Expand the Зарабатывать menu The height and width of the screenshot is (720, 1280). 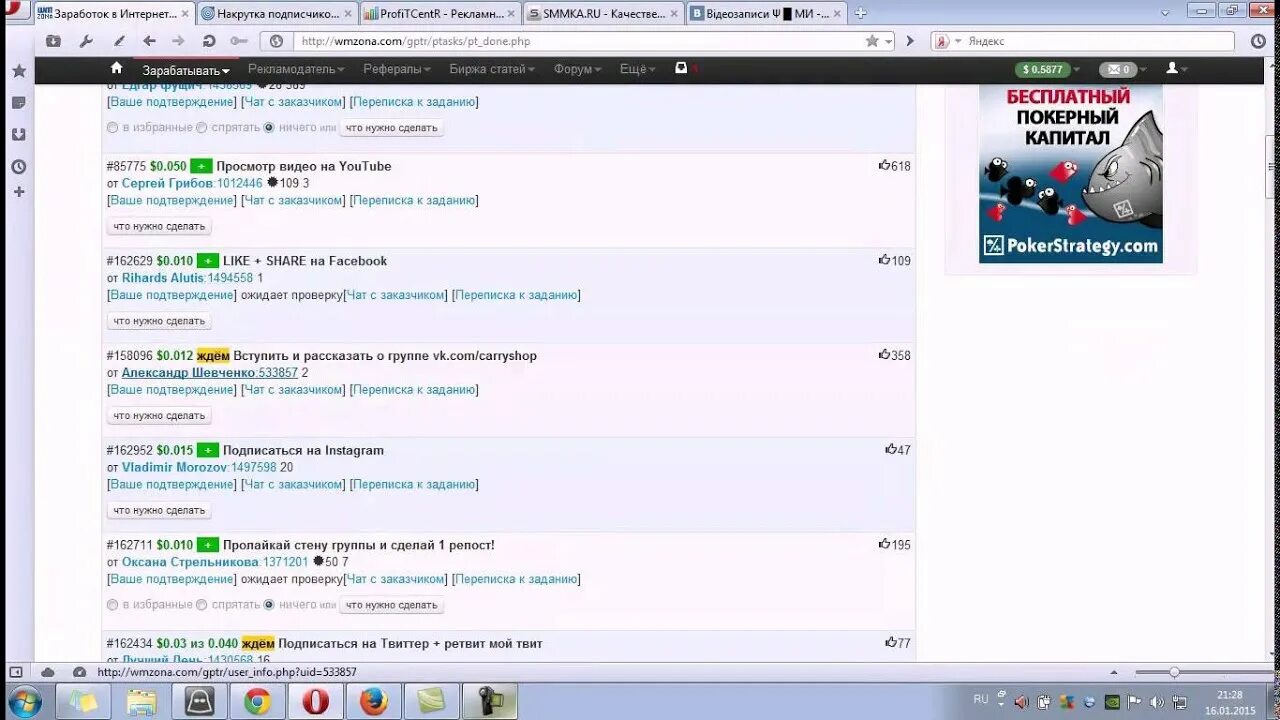click(x=186, y=70)
